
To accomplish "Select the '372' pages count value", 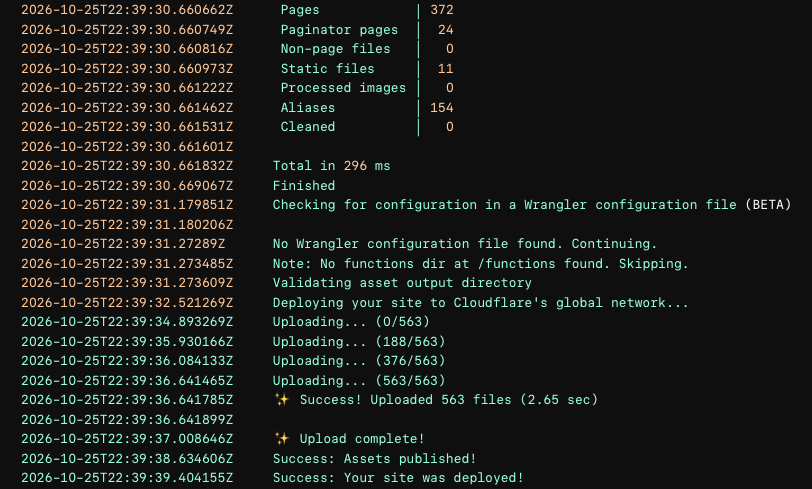I will [x=442, y=10].
